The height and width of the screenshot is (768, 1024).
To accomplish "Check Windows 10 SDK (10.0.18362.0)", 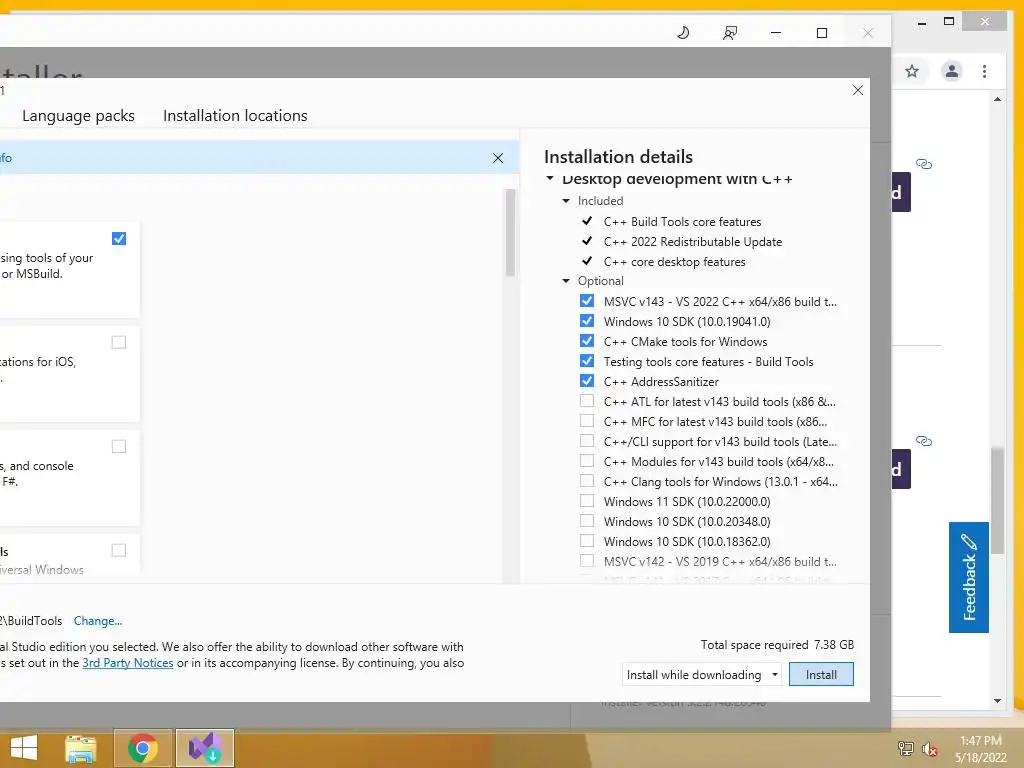I will click(x=586, y=541).
